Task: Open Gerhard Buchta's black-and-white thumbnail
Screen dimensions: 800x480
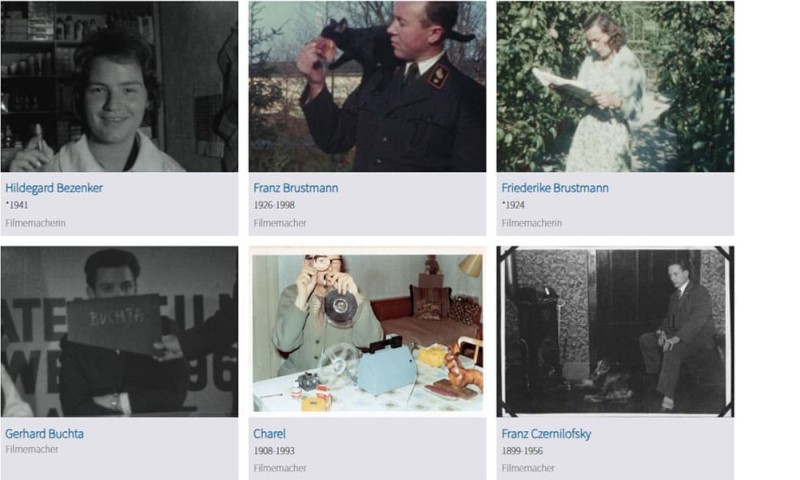Action: (x=119, y=332)
